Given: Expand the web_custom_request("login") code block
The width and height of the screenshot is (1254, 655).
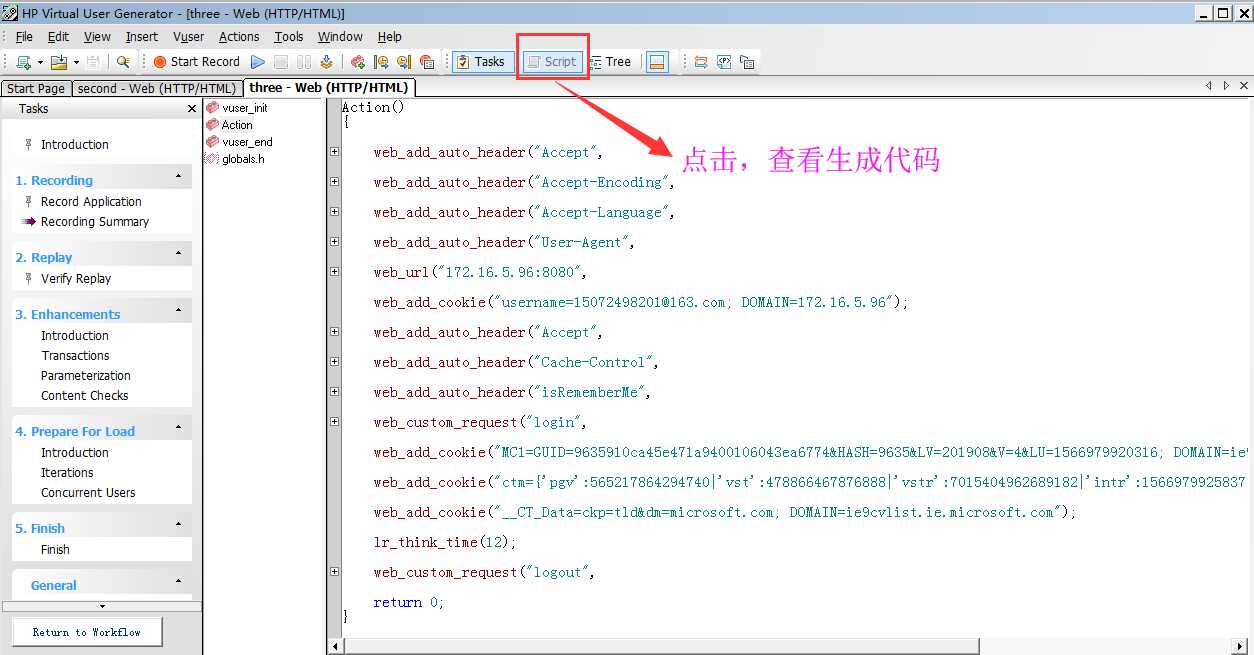Looking at the screenshot, I should pyautogui.click(x=334, y=422).
